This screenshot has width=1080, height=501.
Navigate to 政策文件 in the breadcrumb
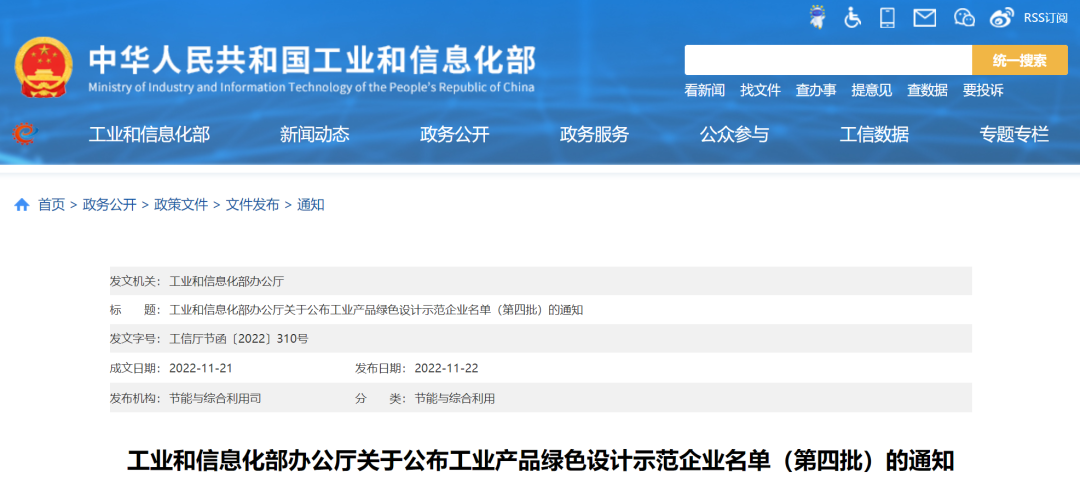pos(181,205)
